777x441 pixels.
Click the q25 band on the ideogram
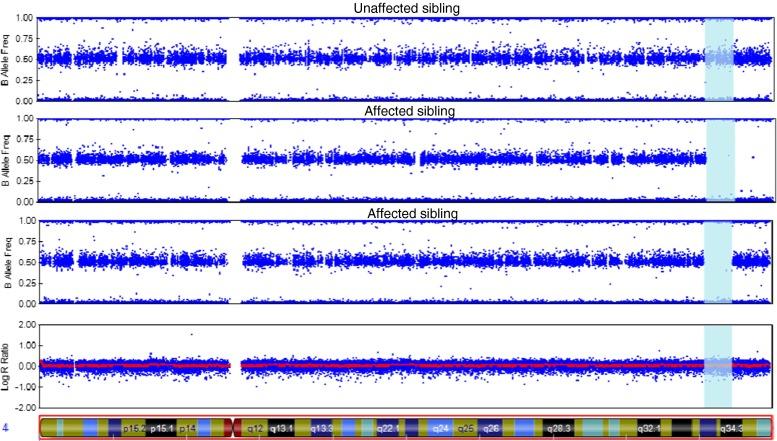[x=465, y=428]
